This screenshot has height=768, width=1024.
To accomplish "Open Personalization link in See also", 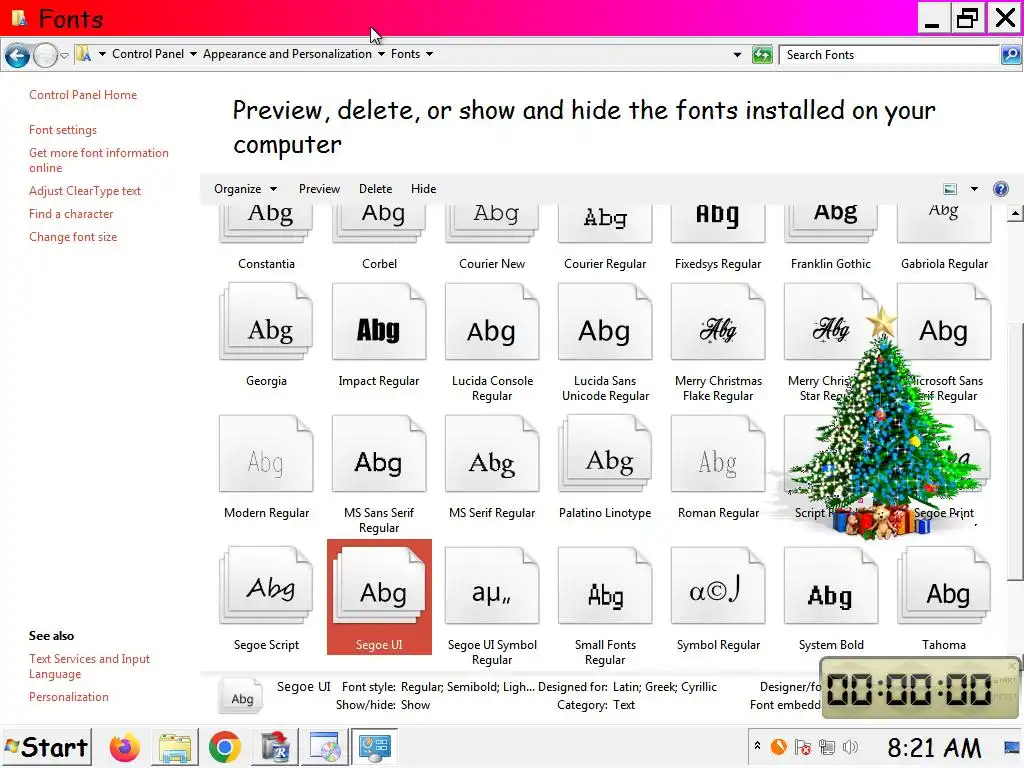I will (69, 697).
